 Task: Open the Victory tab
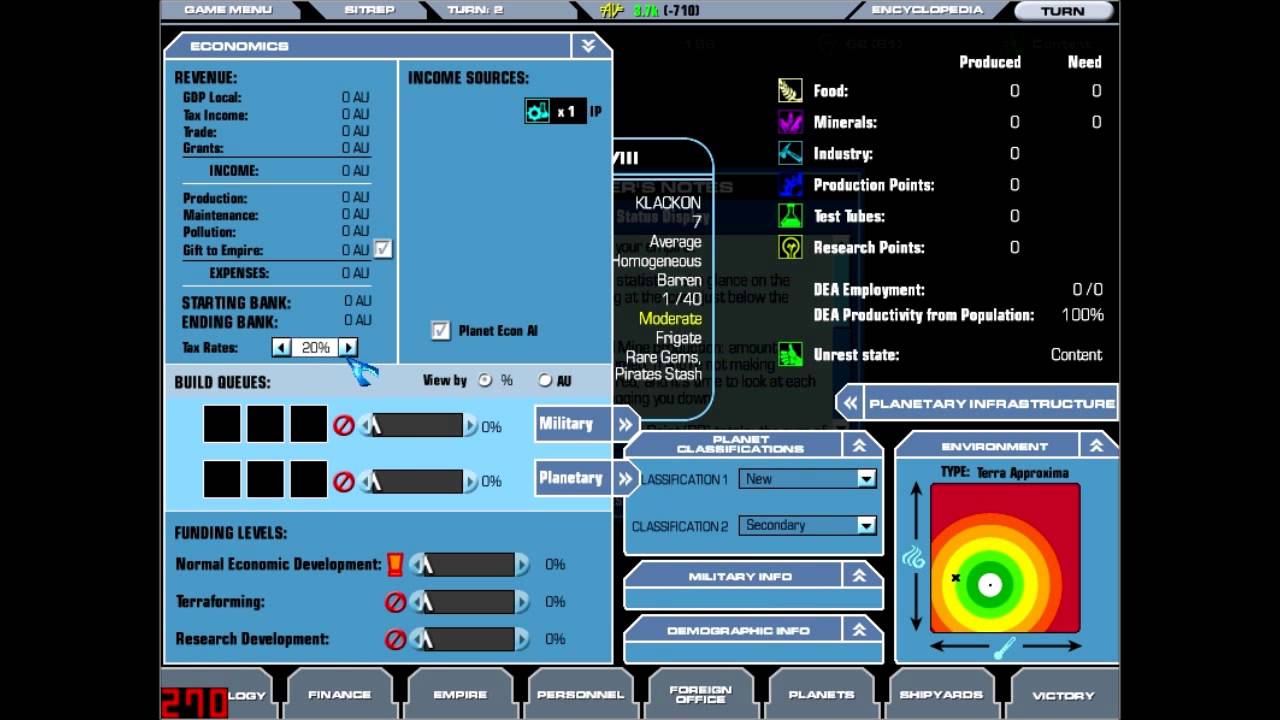(1062, 694)
